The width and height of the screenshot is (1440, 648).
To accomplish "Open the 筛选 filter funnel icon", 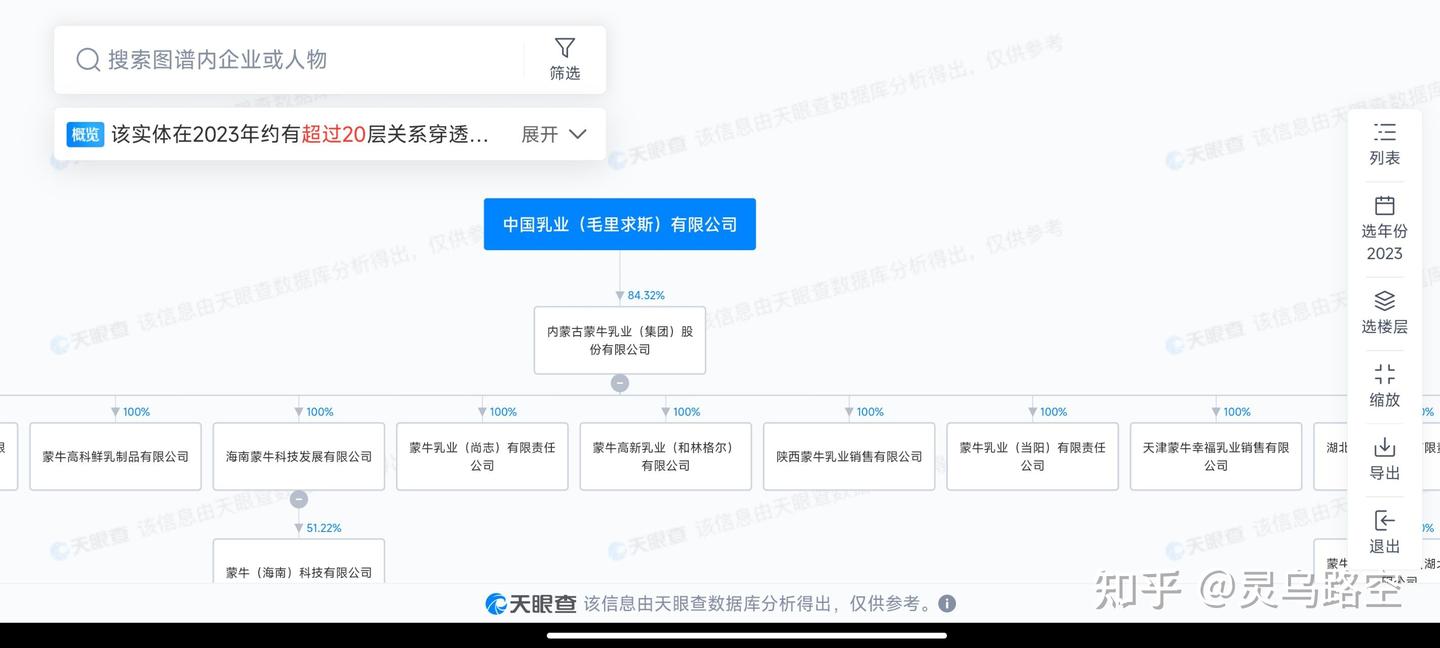I will tap(565, 48).
